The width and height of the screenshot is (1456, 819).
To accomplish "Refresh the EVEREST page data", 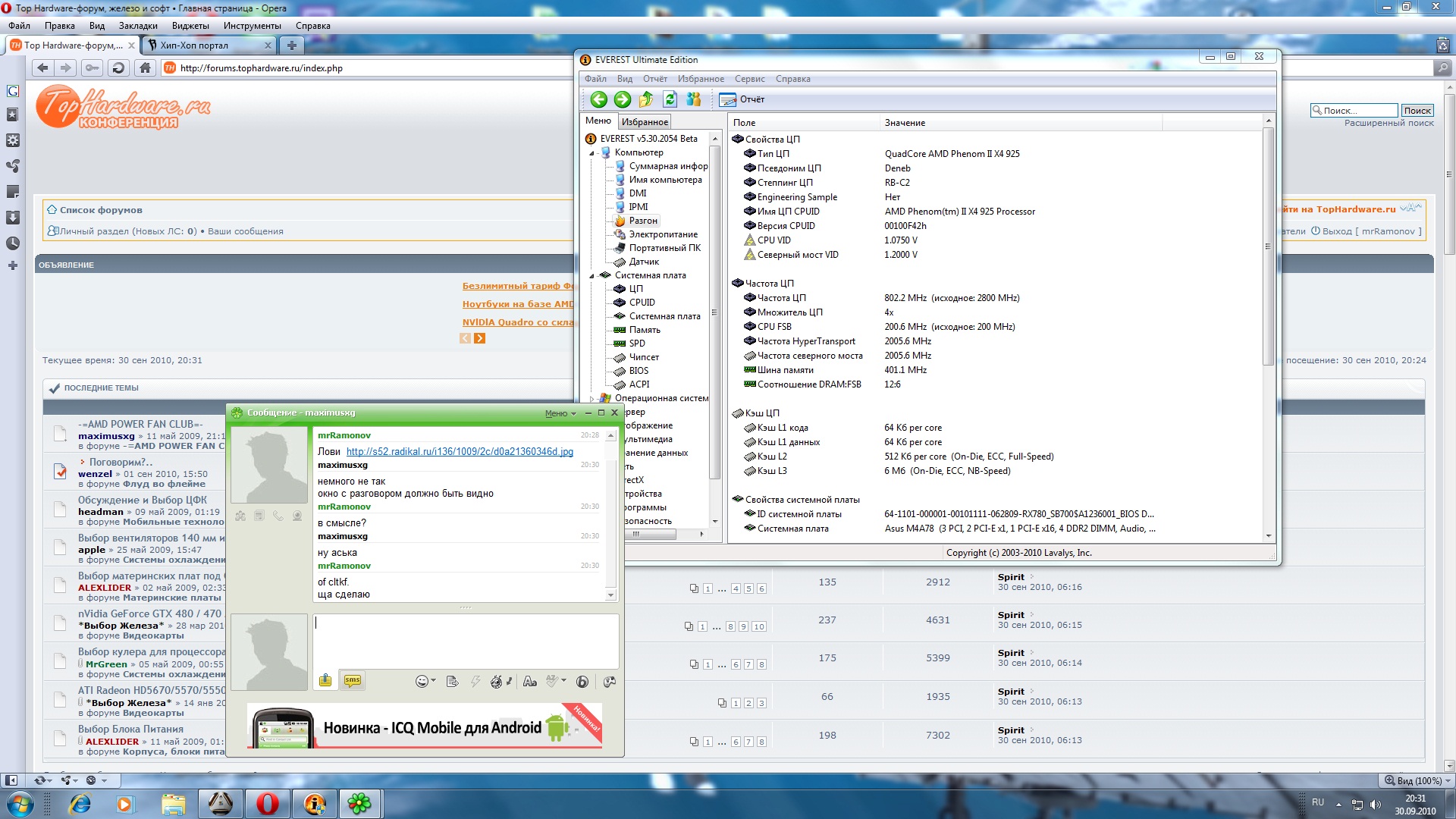I will [670, 99].
